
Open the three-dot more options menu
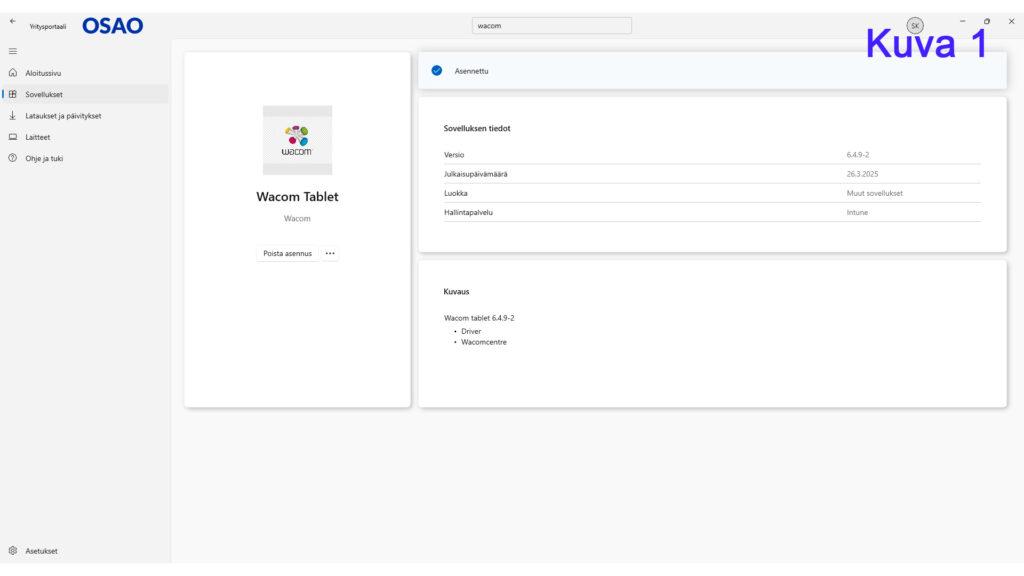330,253
